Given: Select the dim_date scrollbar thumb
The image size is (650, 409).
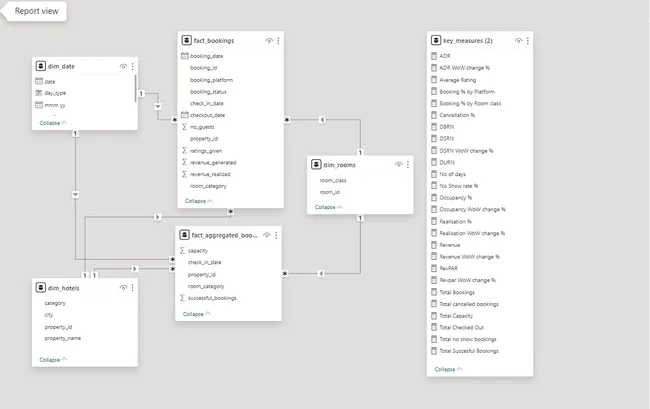Looking at the screenshot, I should tap(136, 88).
